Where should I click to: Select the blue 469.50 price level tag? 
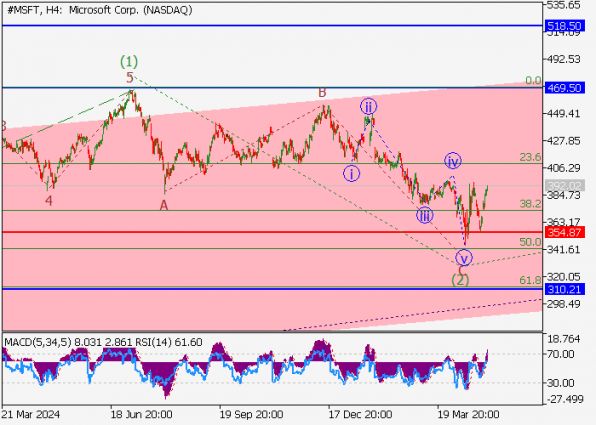pyautogui.click(x=564, y=88)
